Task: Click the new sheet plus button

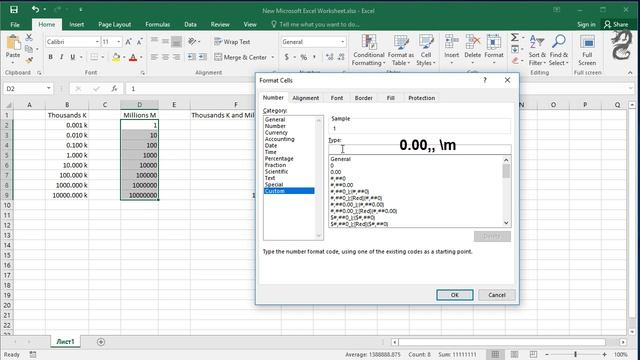Action: coord(101,342)
